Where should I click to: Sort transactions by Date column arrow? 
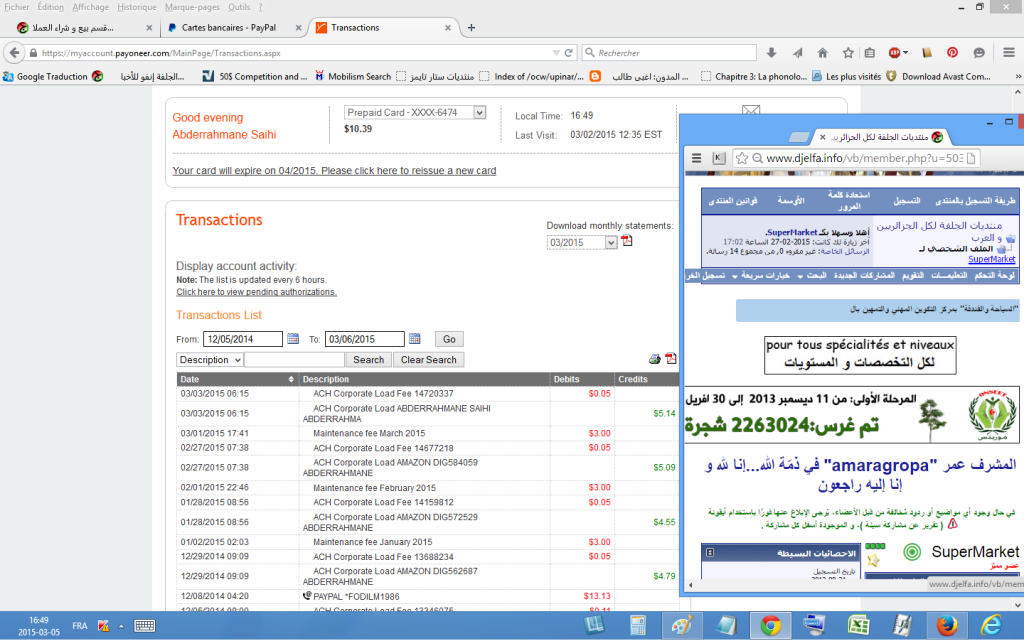click(291, 379)
